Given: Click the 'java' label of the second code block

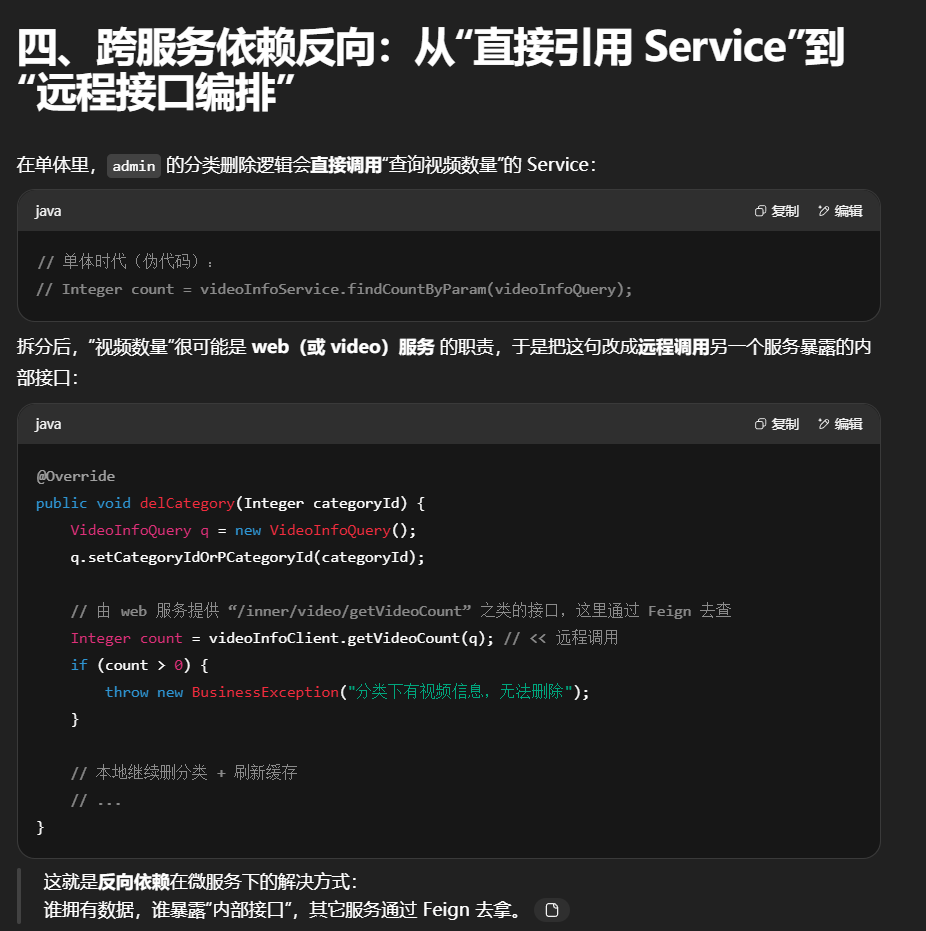Looking at the screenshot, I should tap(48, 424).
